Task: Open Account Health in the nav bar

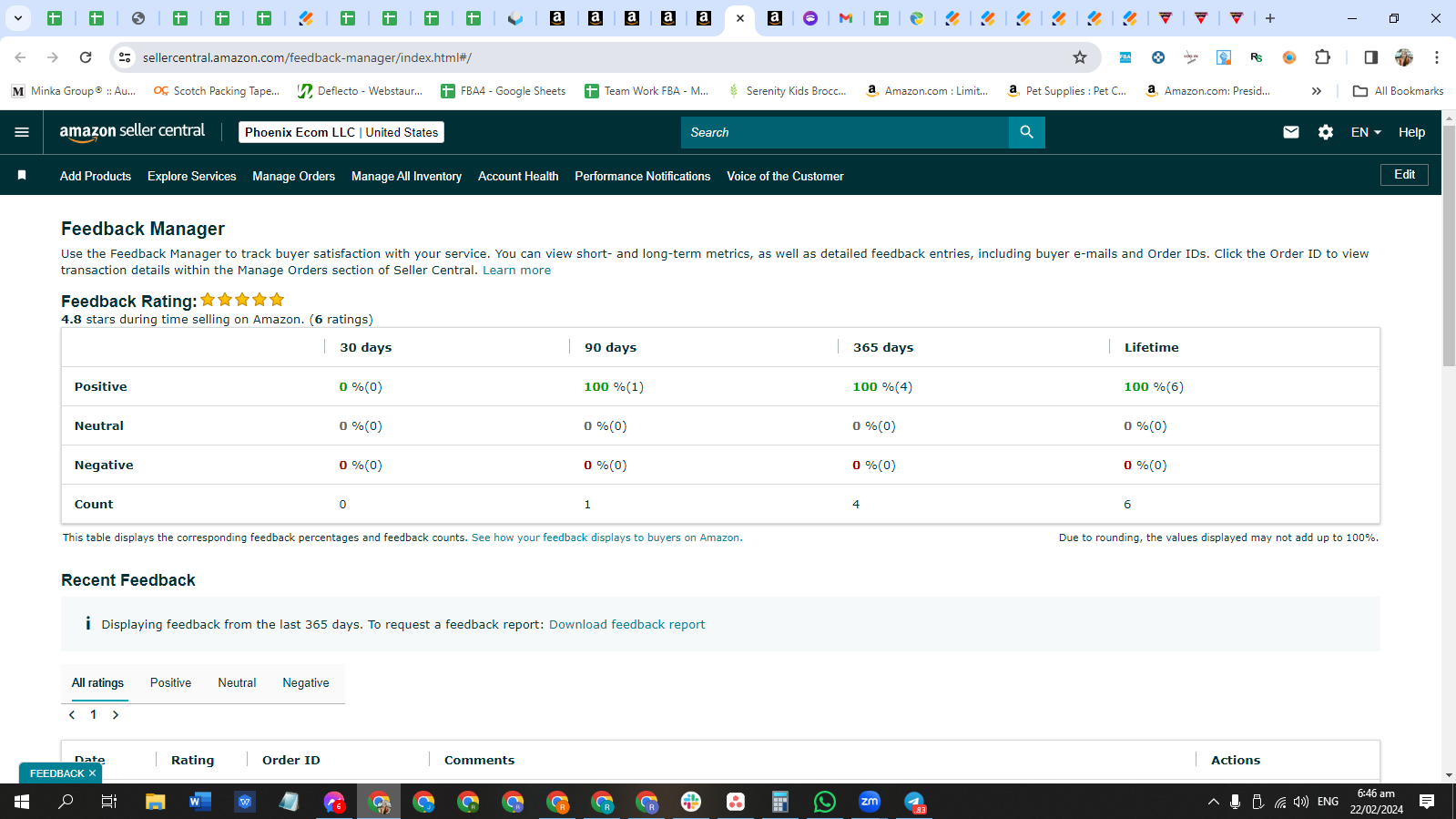Action: tap(518, 176)
